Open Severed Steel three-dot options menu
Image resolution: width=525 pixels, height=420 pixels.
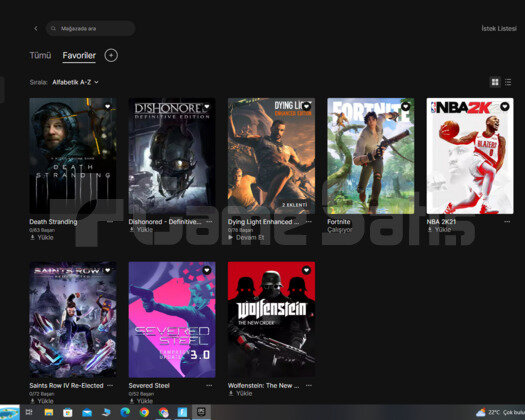pos(209,386)
